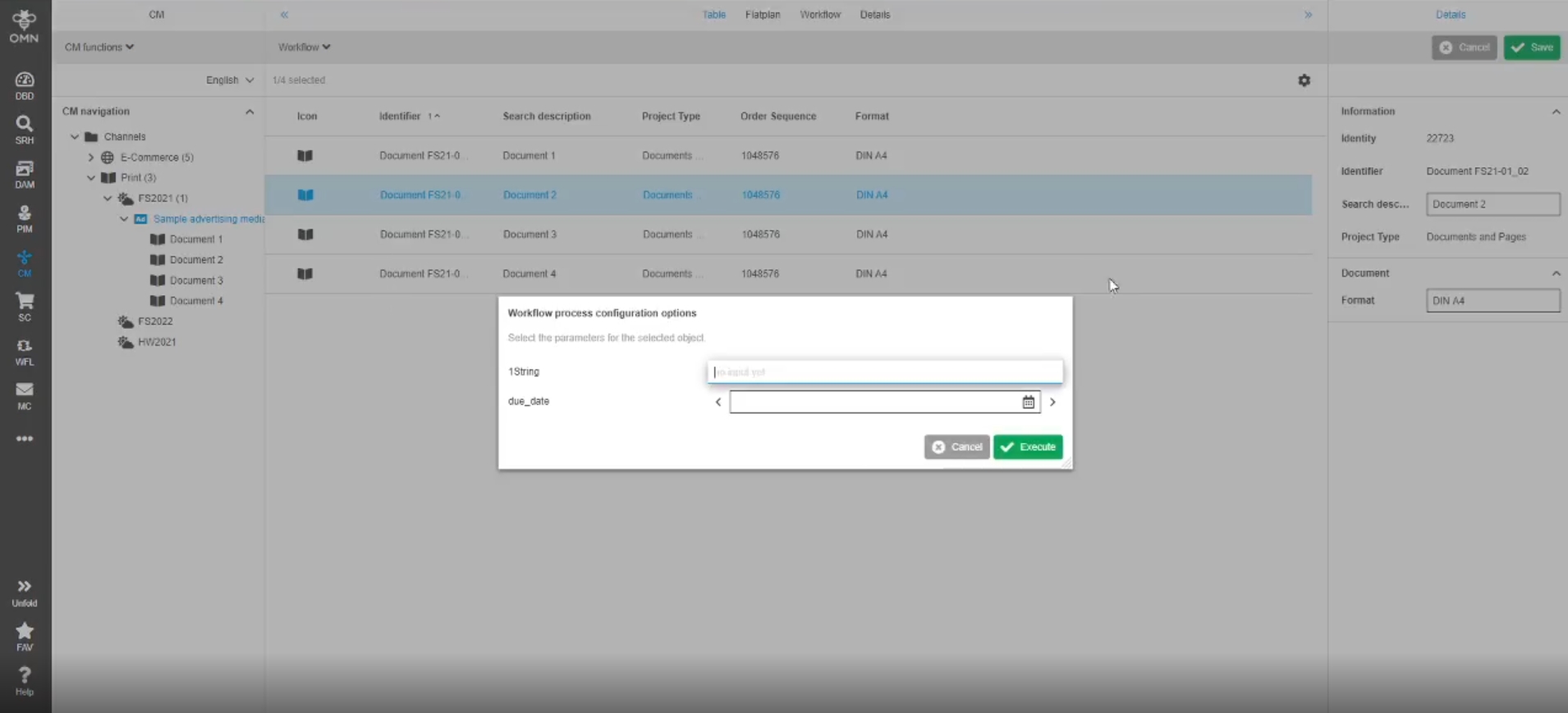Screen dimensions: 1568x713
Task: Switch to the Flatplan tab
Action: click(x=762, y=15)
